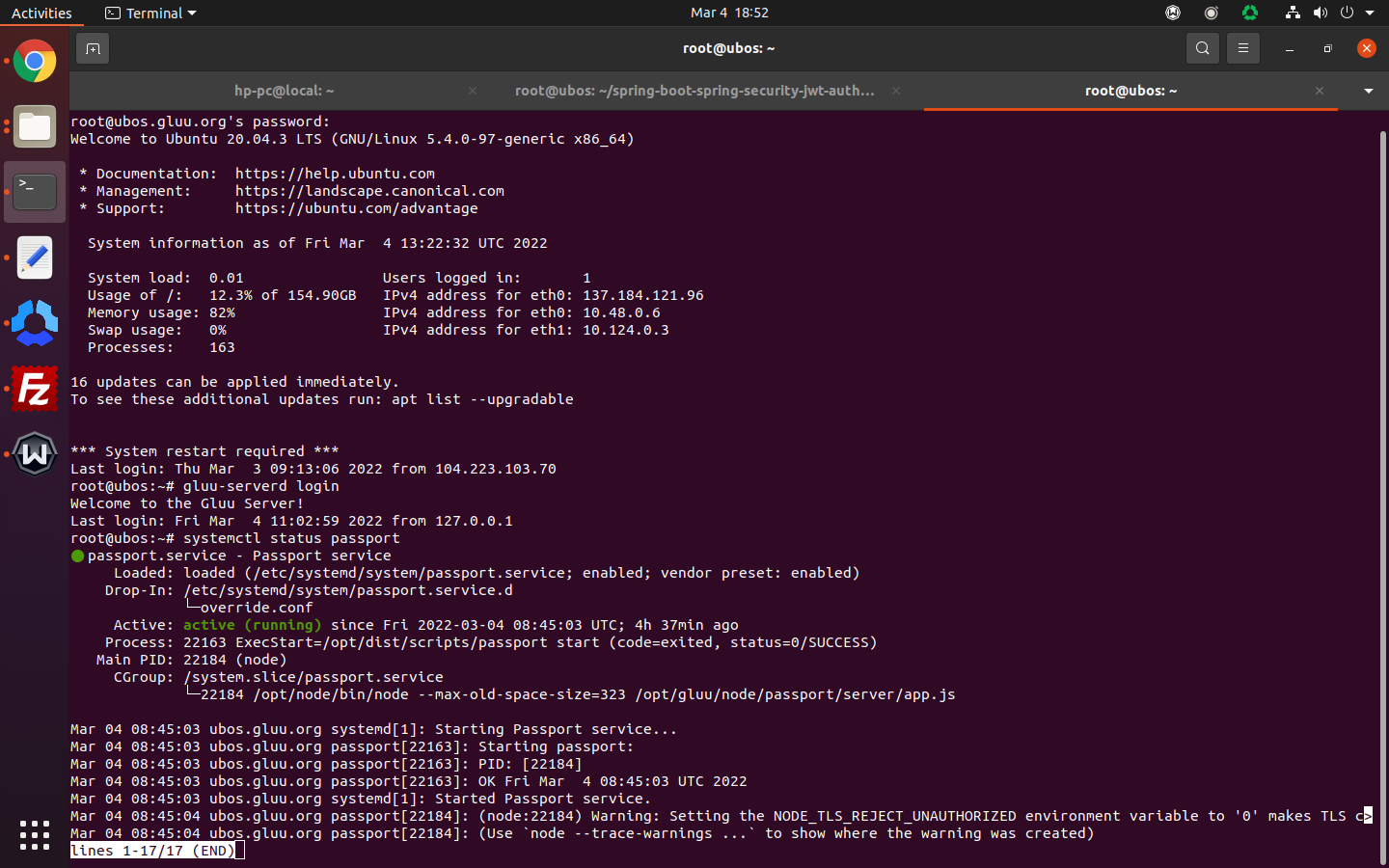1389x868 pixels.
Task: Click 'Memory usage: 82%' line
Action: [x=161, y=312]
